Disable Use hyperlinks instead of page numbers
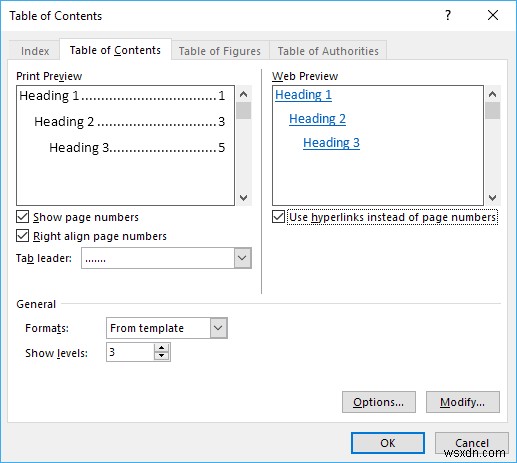Screen dimensions: 517x463 (x=278, y=217)
